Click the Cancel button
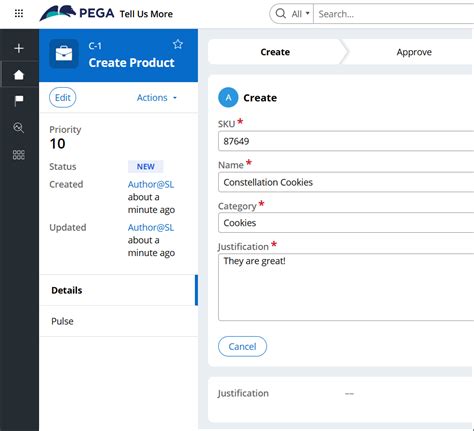This screenshot has width=474, height=431. (242, 346)
